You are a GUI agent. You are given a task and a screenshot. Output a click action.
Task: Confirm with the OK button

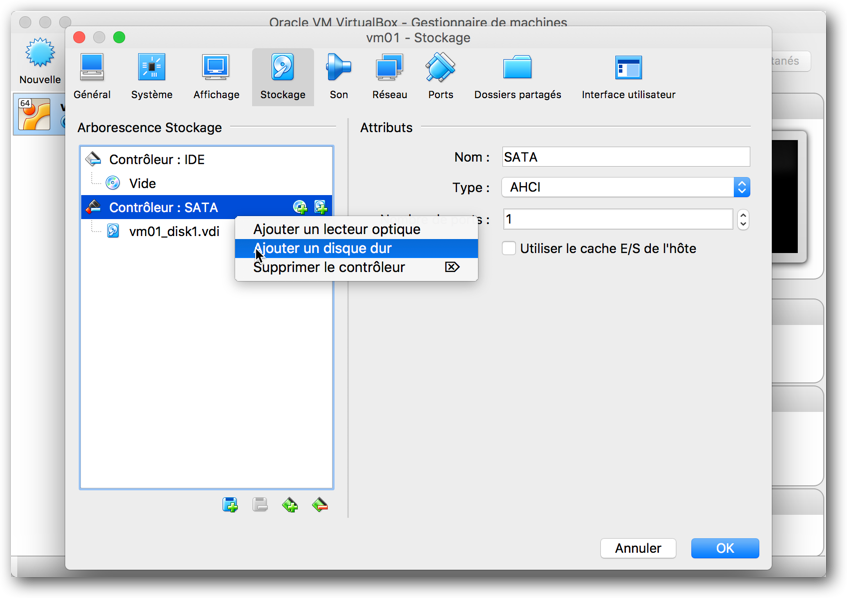click(725, 548)
